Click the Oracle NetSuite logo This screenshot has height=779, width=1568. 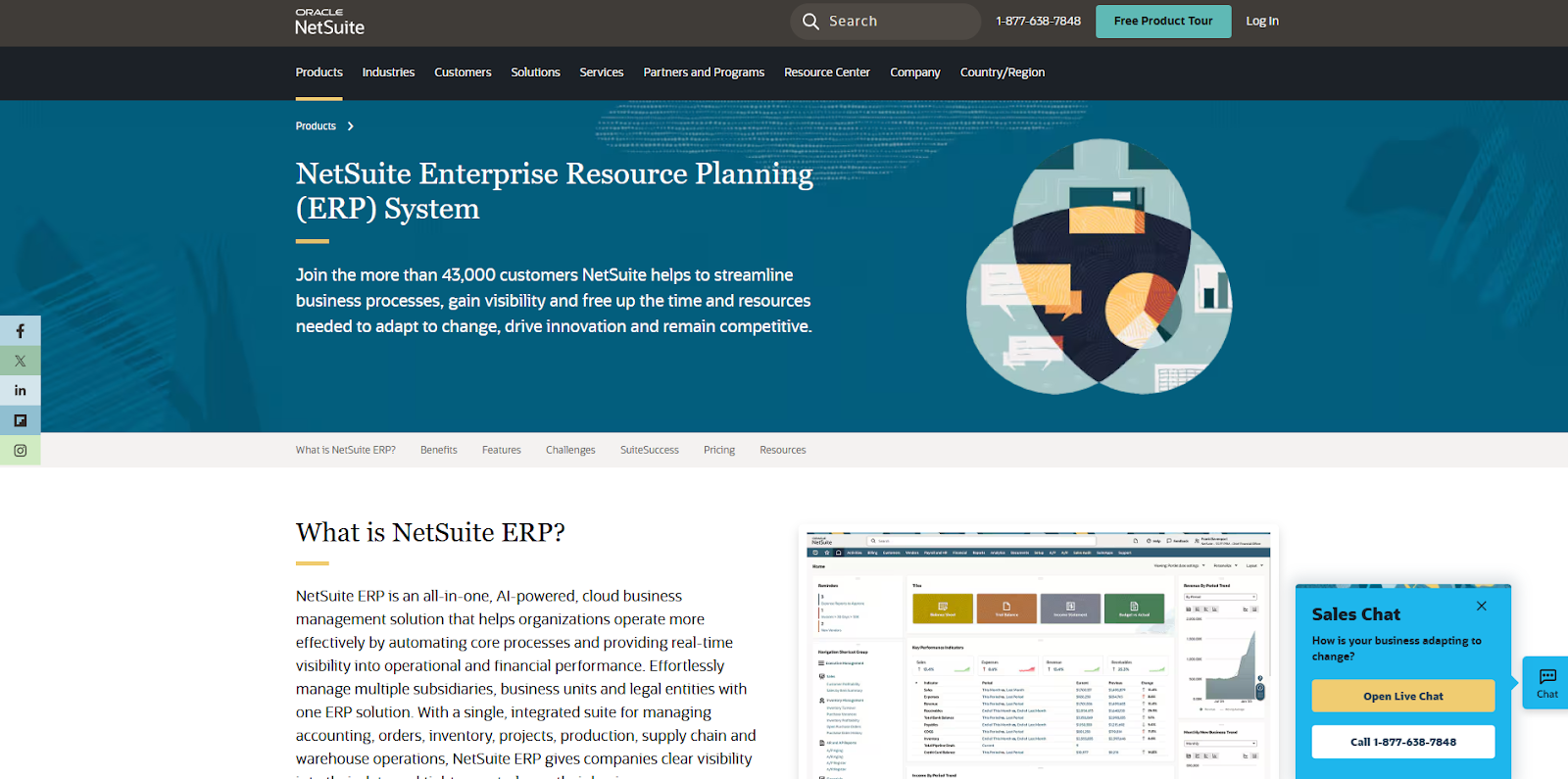coord(329,23)
